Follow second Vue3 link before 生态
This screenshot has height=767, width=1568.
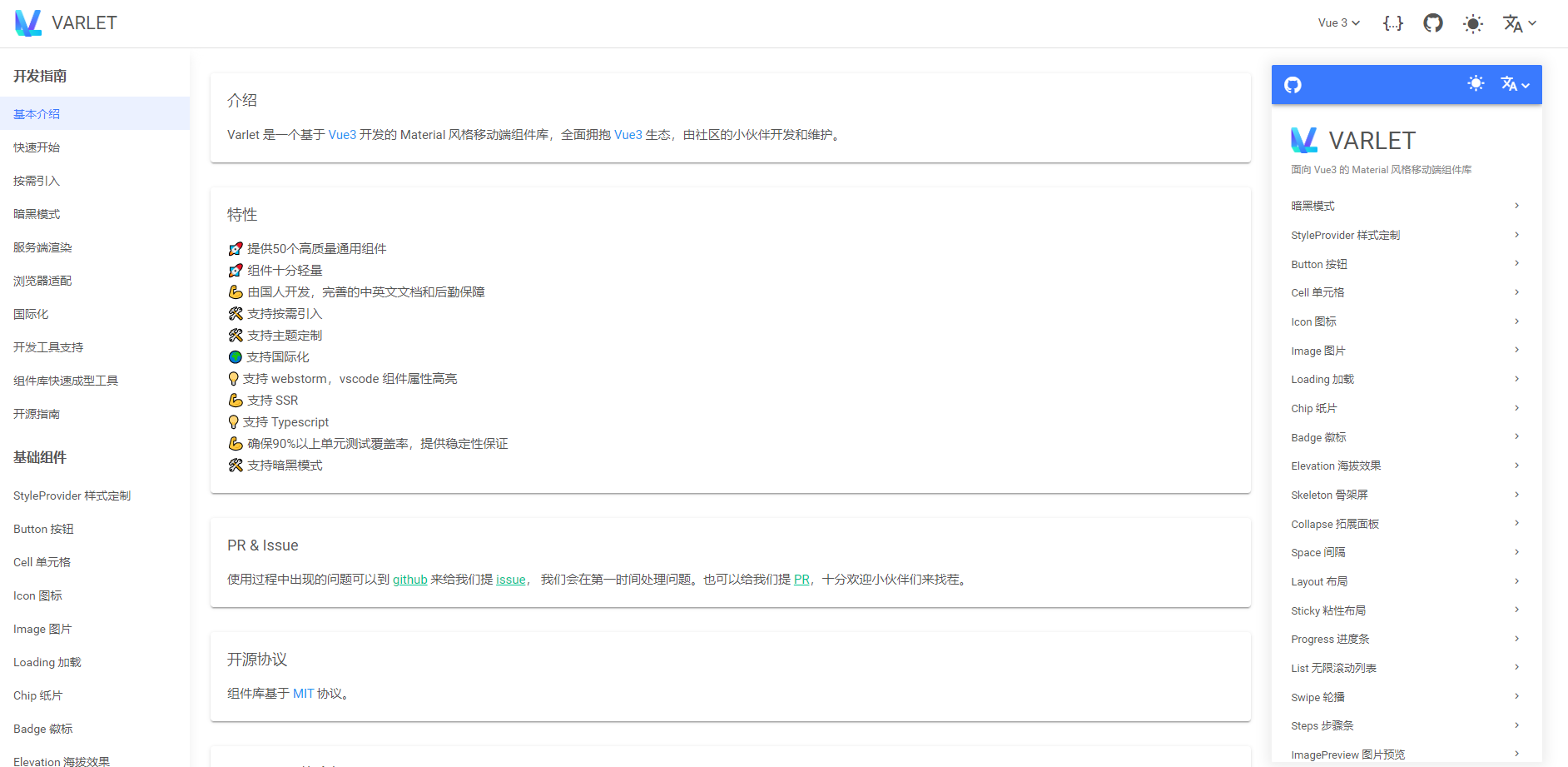(x=628, y=135)
